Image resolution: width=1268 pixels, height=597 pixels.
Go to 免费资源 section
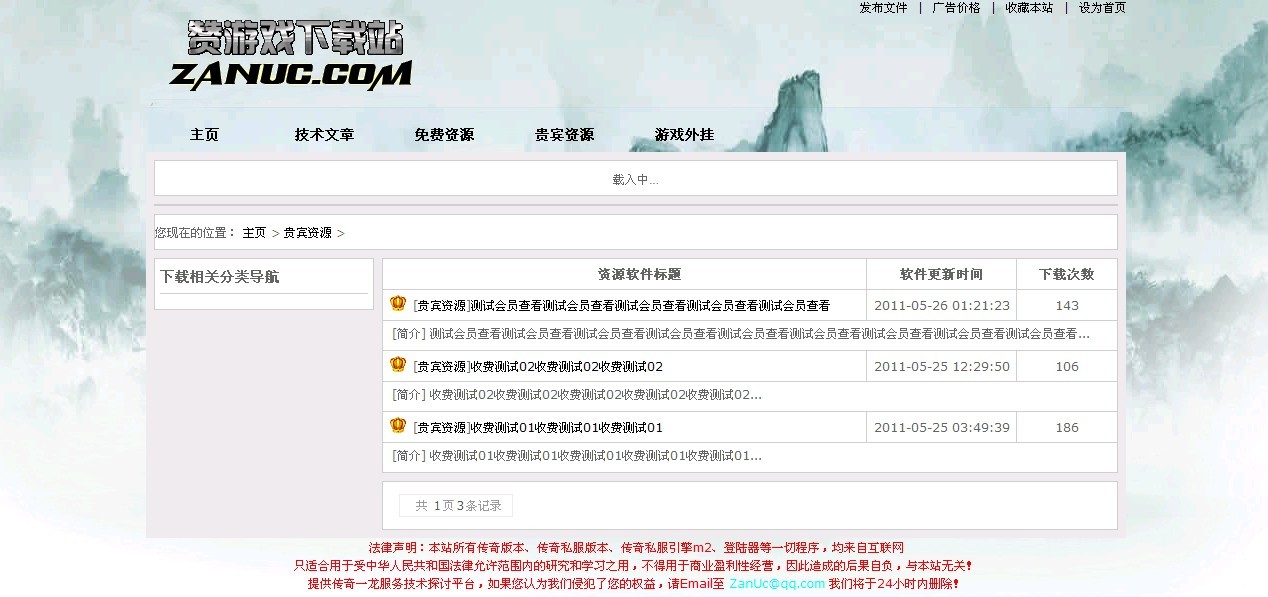(x=444, y=135)
